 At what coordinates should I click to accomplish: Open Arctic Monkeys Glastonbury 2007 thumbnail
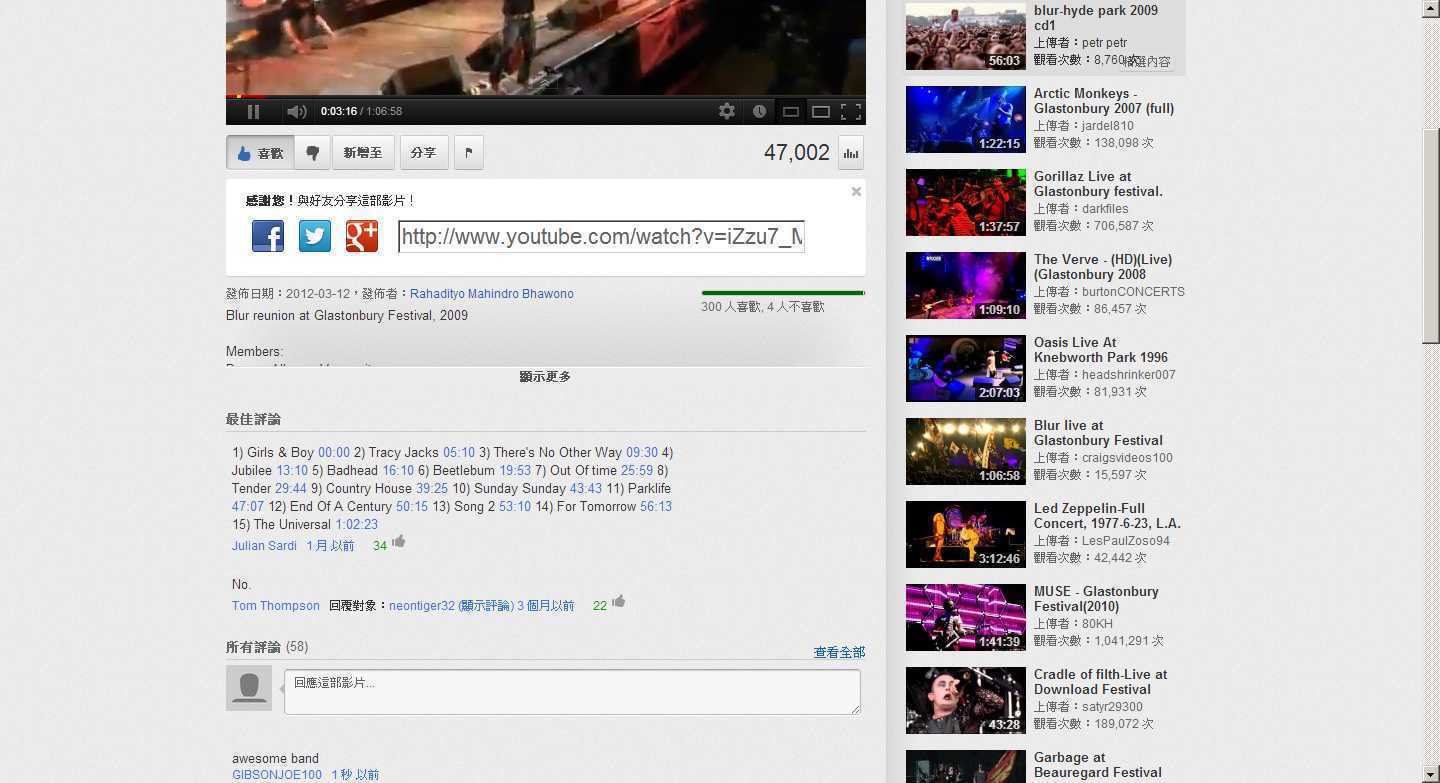(966, 120)
